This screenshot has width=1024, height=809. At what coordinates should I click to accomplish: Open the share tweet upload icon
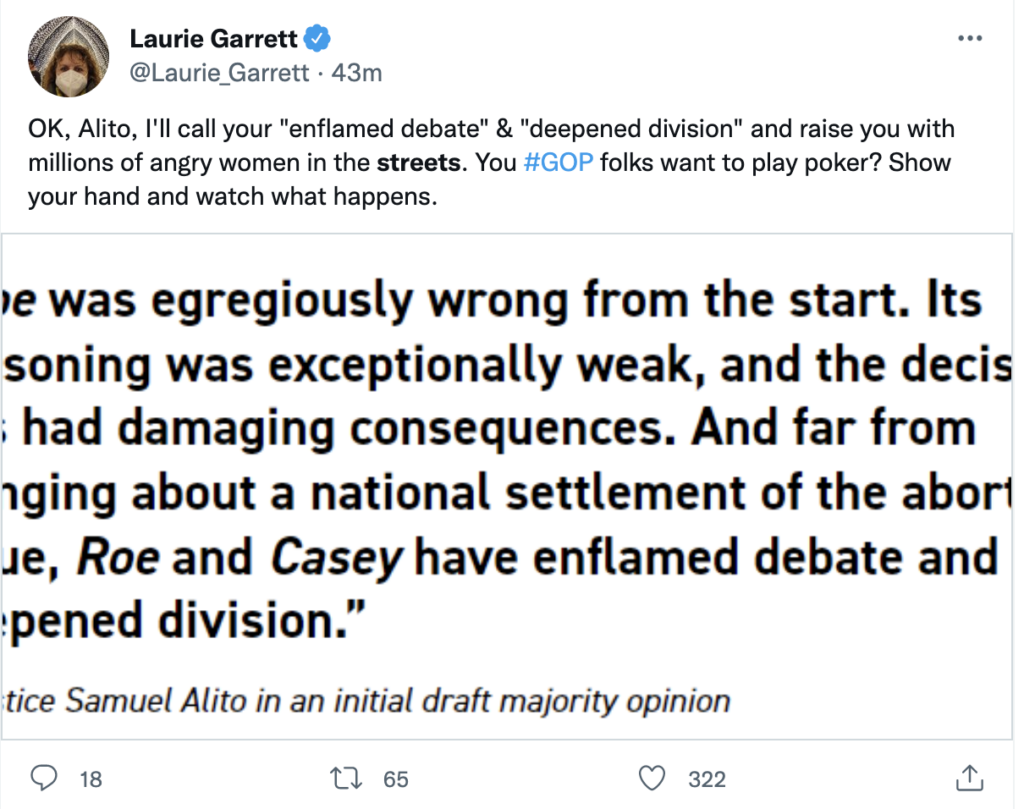968,777
